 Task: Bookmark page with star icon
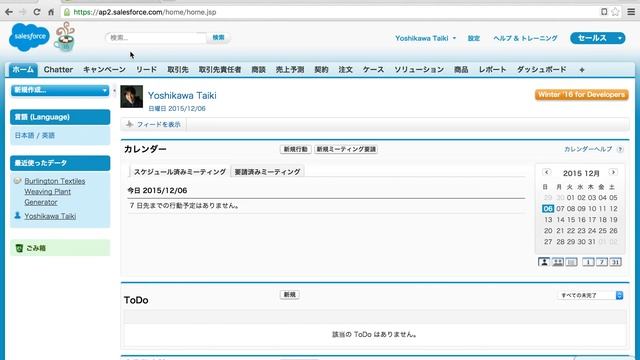[x=616, y=12]
